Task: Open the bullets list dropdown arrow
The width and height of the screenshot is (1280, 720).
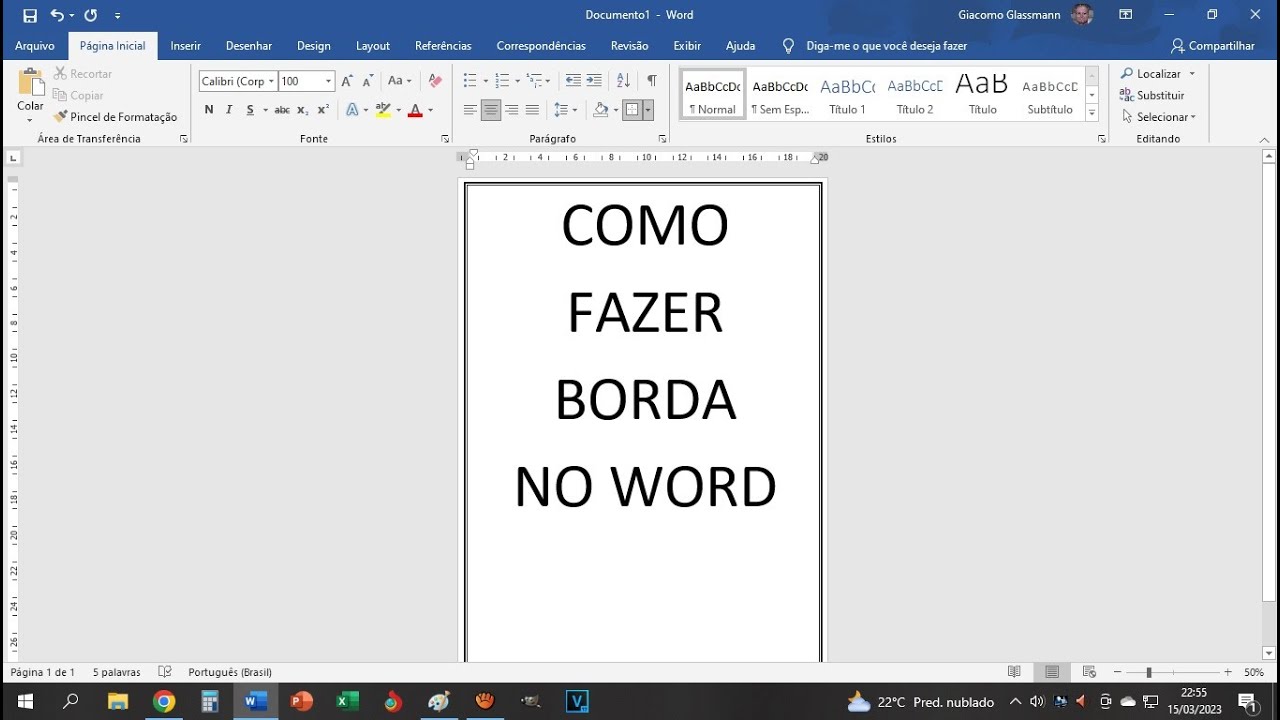Action: tap(485, 81)
